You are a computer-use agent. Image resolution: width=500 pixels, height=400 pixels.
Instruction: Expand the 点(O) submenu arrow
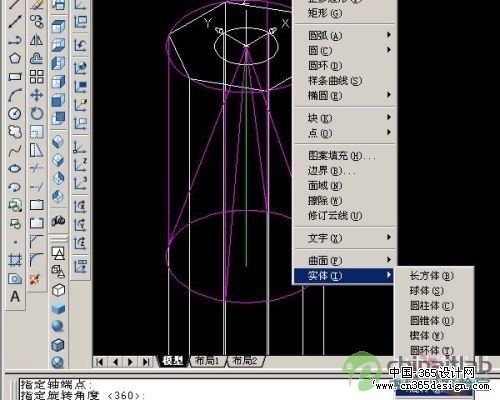[x=389, y=132]
